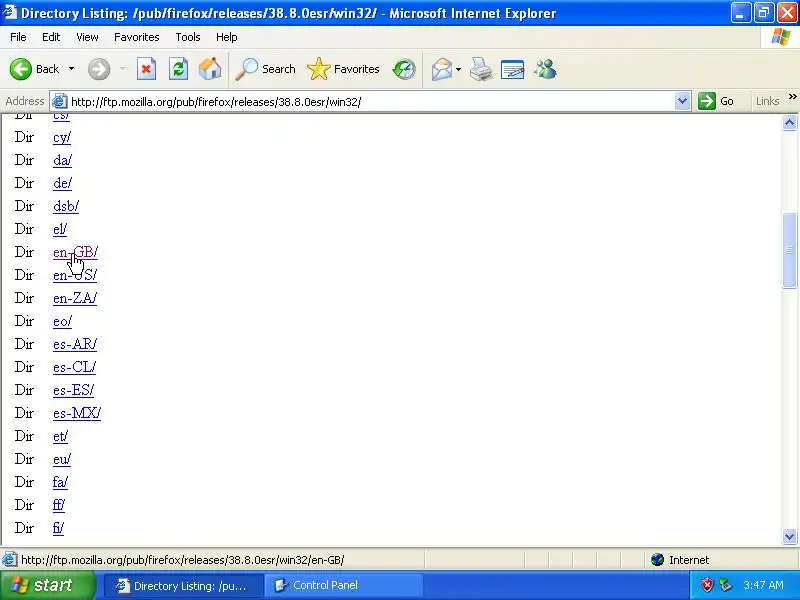Image resolution: width=800 pixels, height=600 pixels.
Task: Click into the Address bar URL field
Action: (370, 102)
